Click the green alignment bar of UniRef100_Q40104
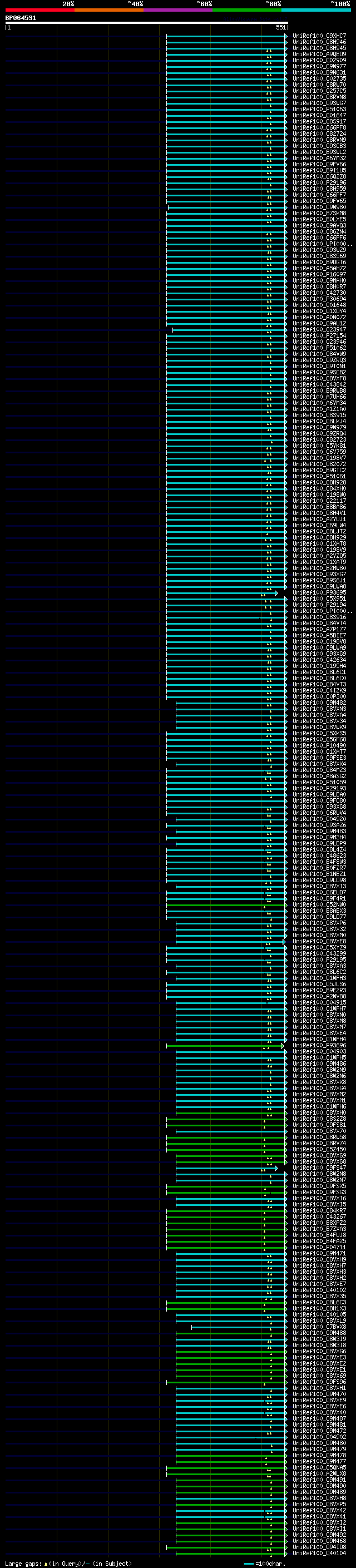This screenshot has width=356, height=1568. tap(232, 1554)
